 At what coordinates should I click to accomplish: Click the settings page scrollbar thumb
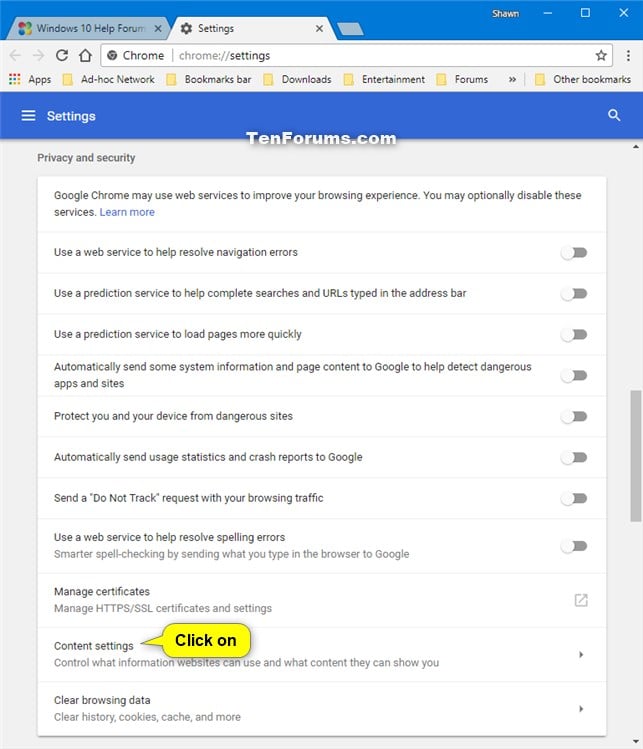tap(636, 456)
